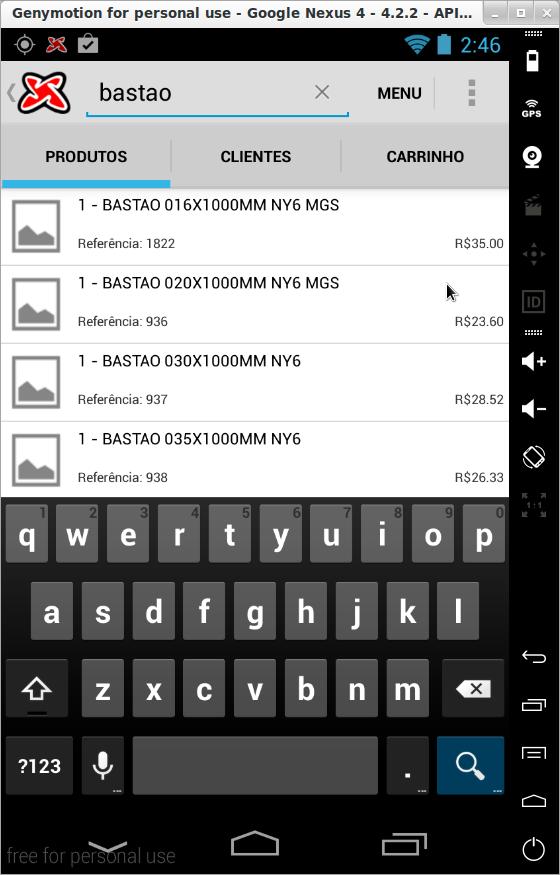Click the R$35.00 price

click(x=479, y=244)
